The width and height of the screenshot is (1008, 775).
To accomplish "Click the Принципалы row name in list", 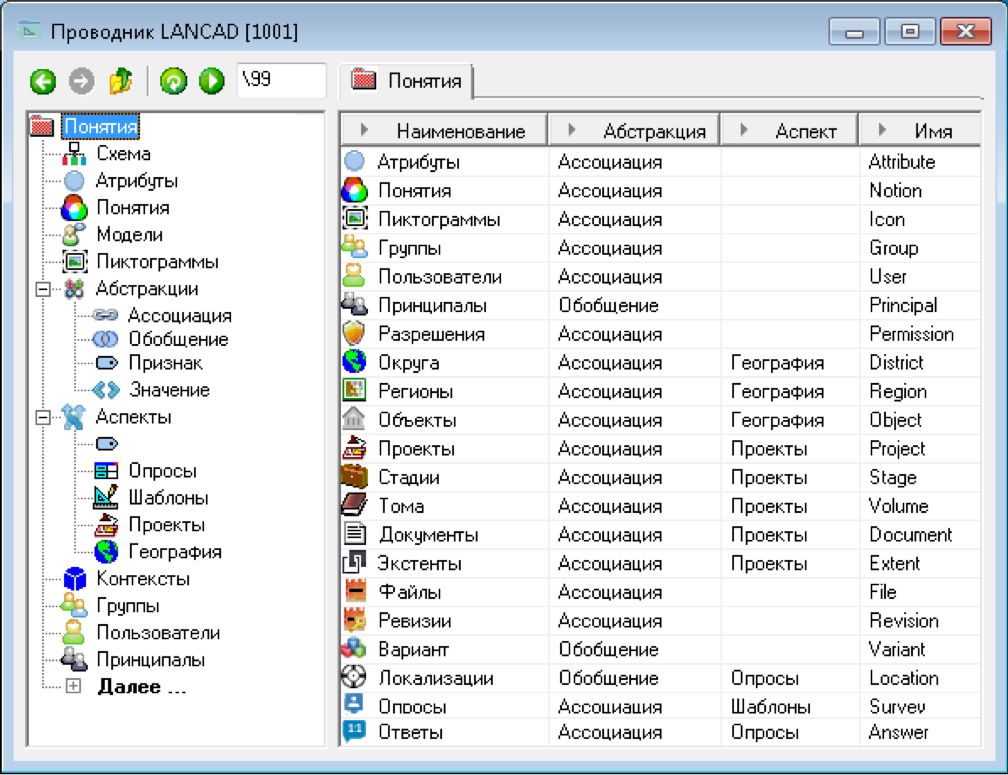I will tap(432, 305).
